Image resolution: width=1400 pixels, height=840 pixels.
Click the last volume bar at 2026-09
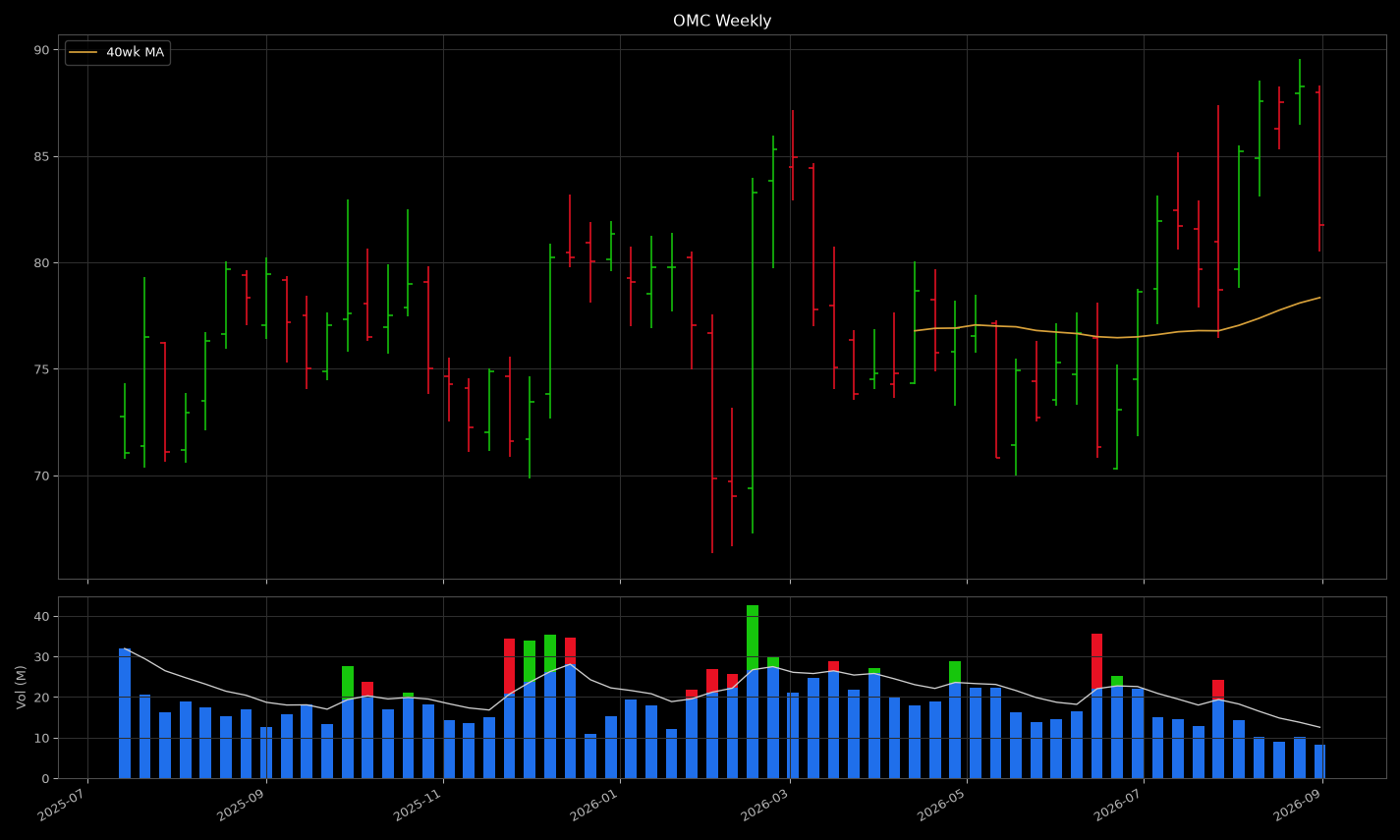1319,761
